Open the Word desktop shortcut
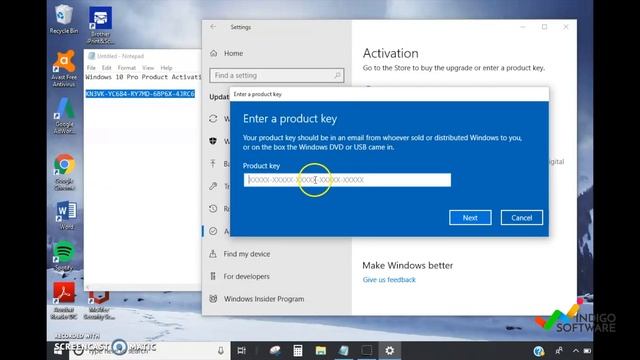 [x=66, y=215]
